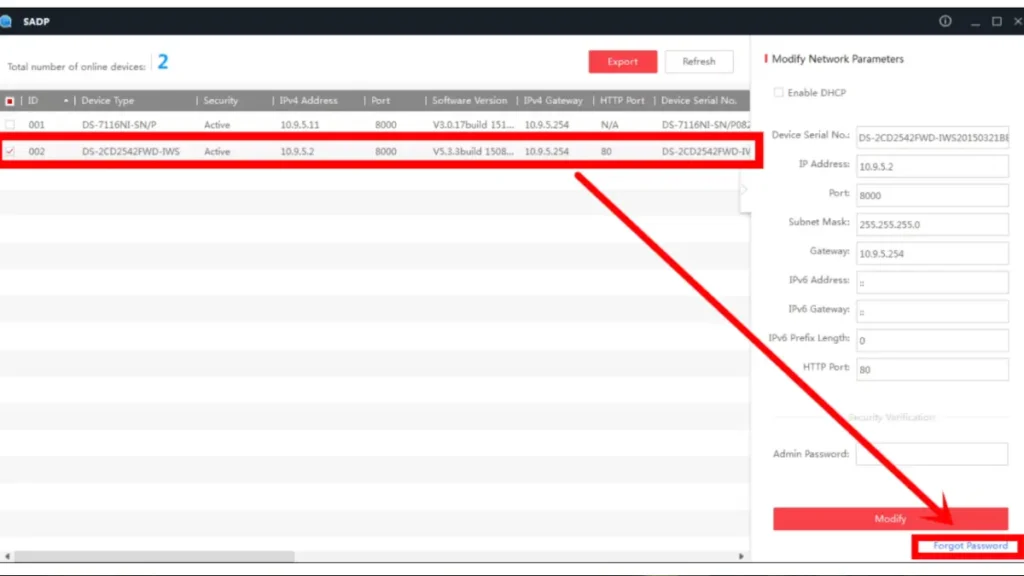This screenshot has height=576, width=1024.
Task: Click the left scroll arrow of horizontal scrollbar
Action: 7,556
